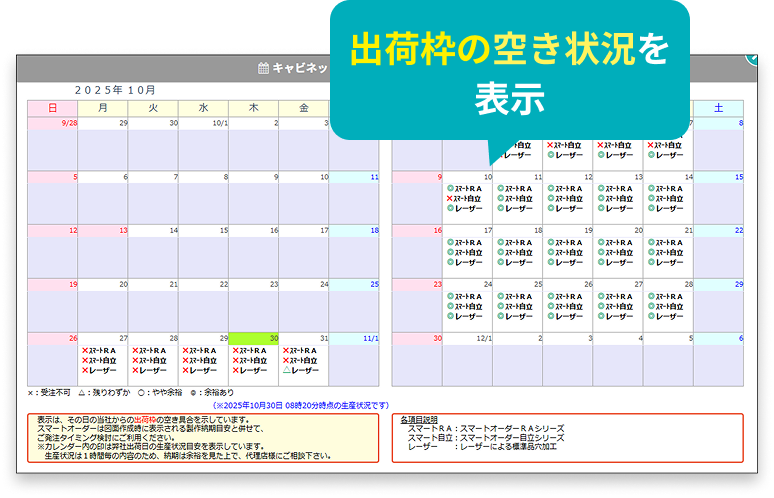This screenshot has height=498, width=774.
Task: Select the X mark beside レーザー on October 28
Action: 135,370
